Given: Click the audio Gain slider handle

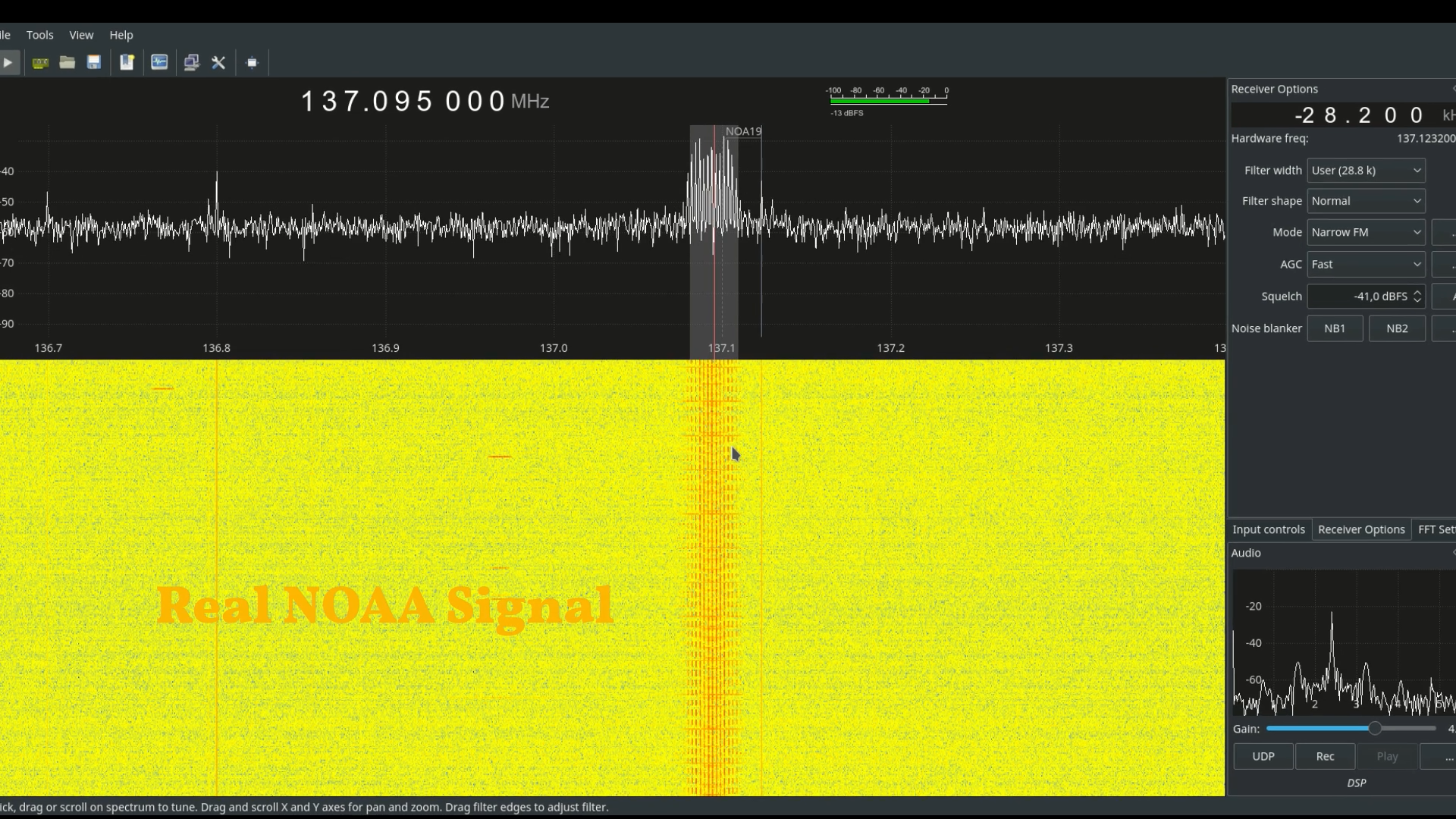Looking at the screenshot, I should point(1375,728).
